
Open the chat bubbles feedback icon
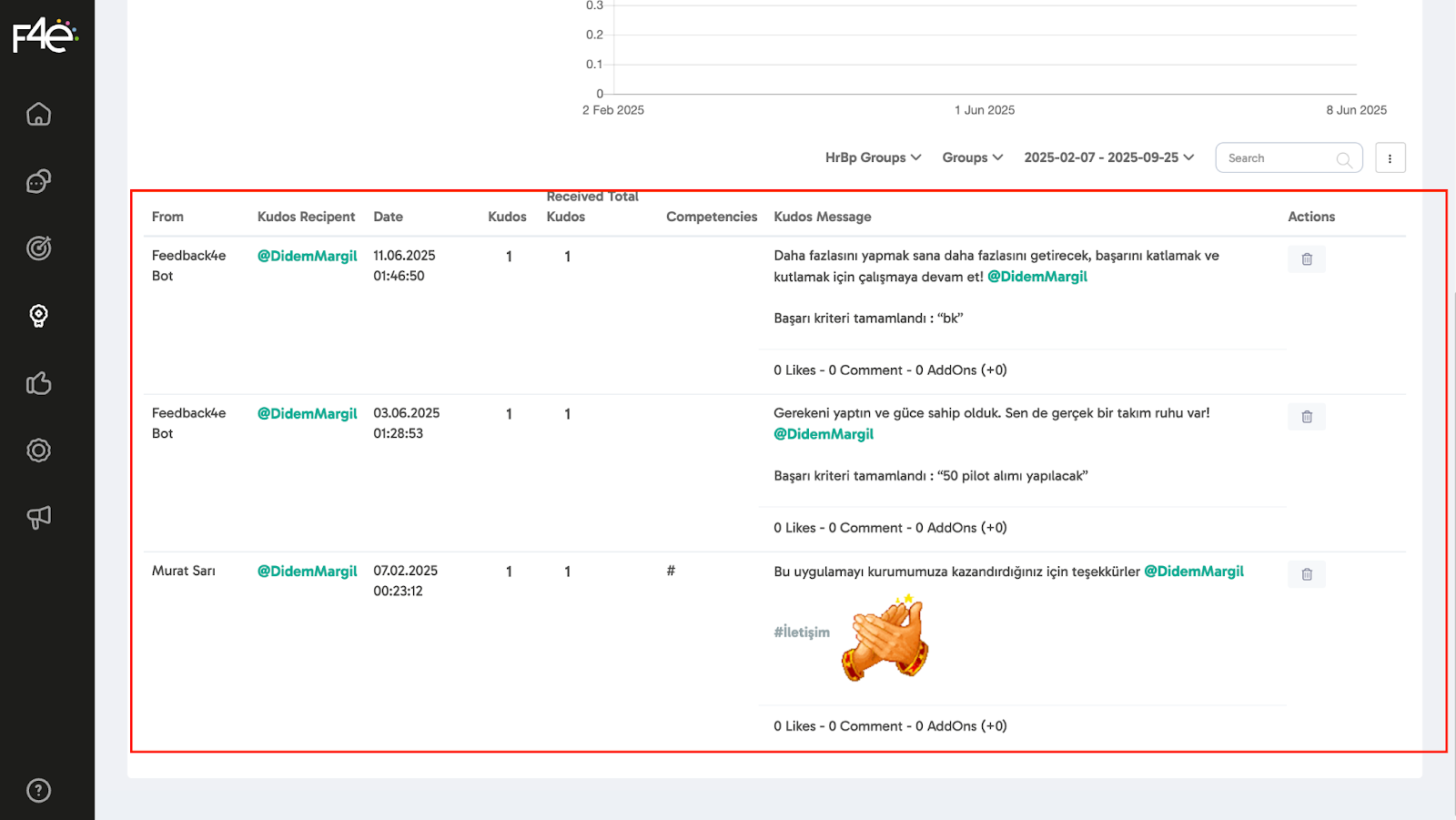click(x=38, y=181)
